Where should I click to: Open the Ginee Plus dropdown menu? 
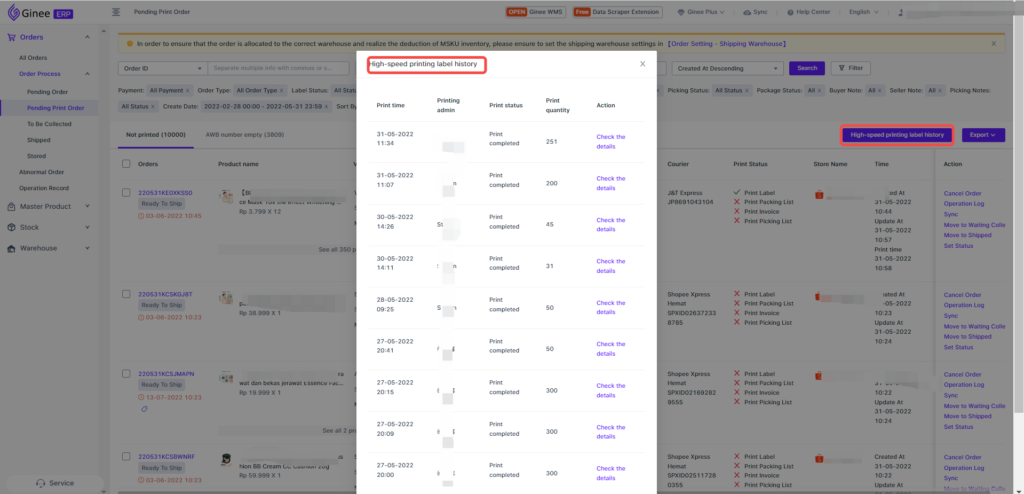[701, 12]
